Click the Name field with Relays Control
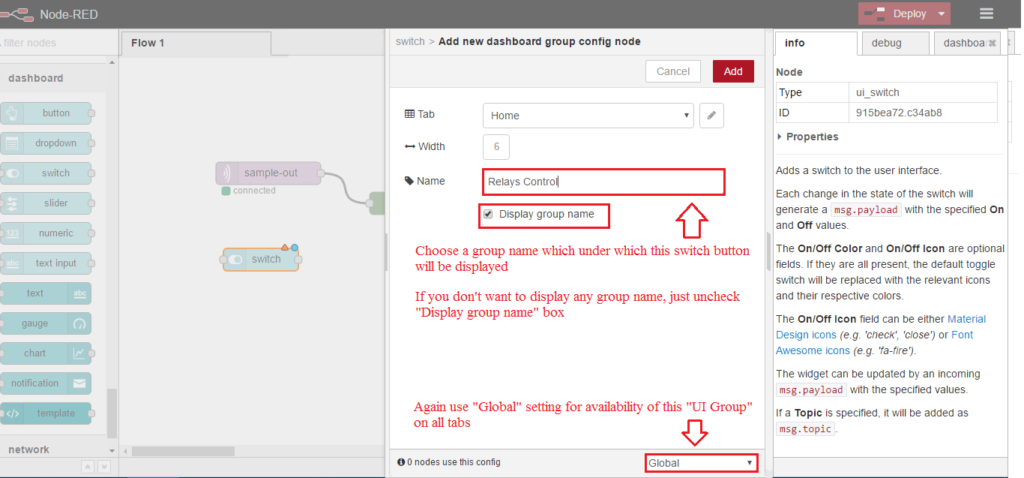 click(603, 182)
